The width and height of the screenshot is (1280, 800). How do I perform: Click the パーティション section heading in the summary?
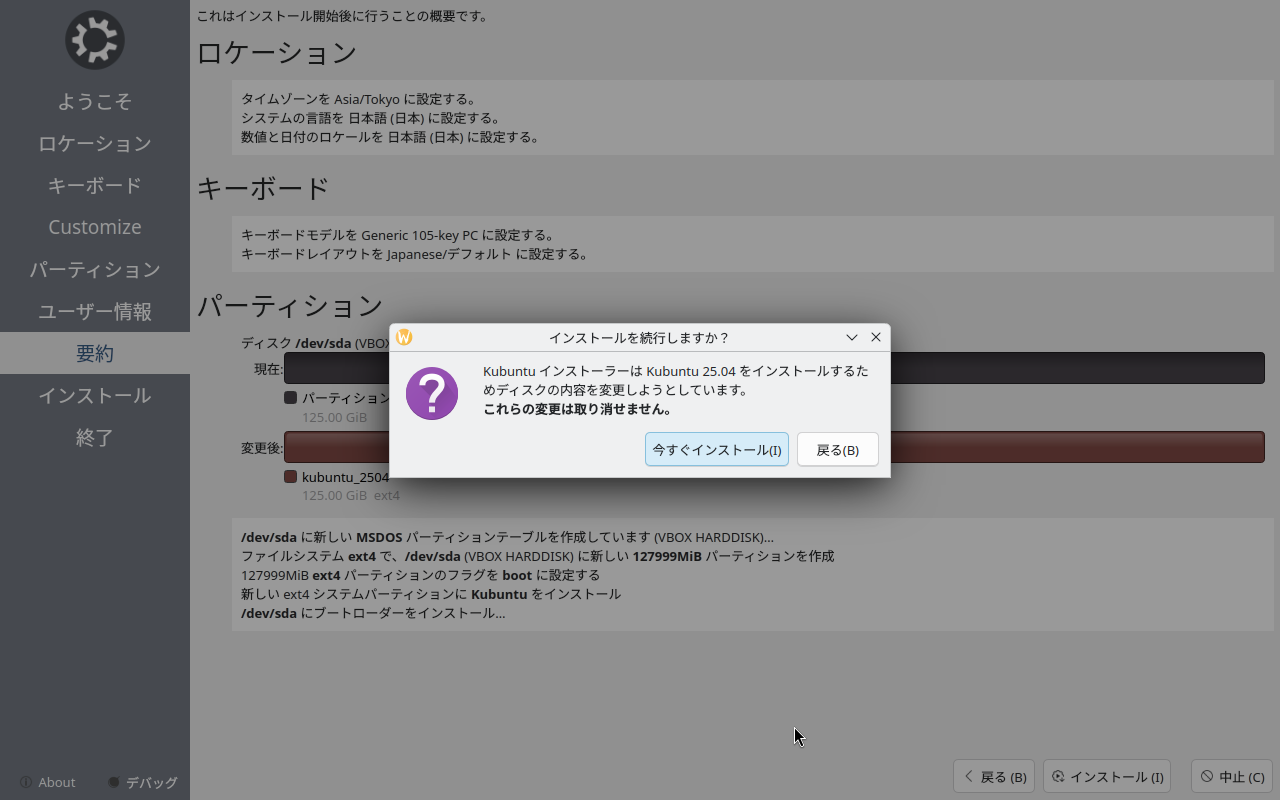coord(290,305)
